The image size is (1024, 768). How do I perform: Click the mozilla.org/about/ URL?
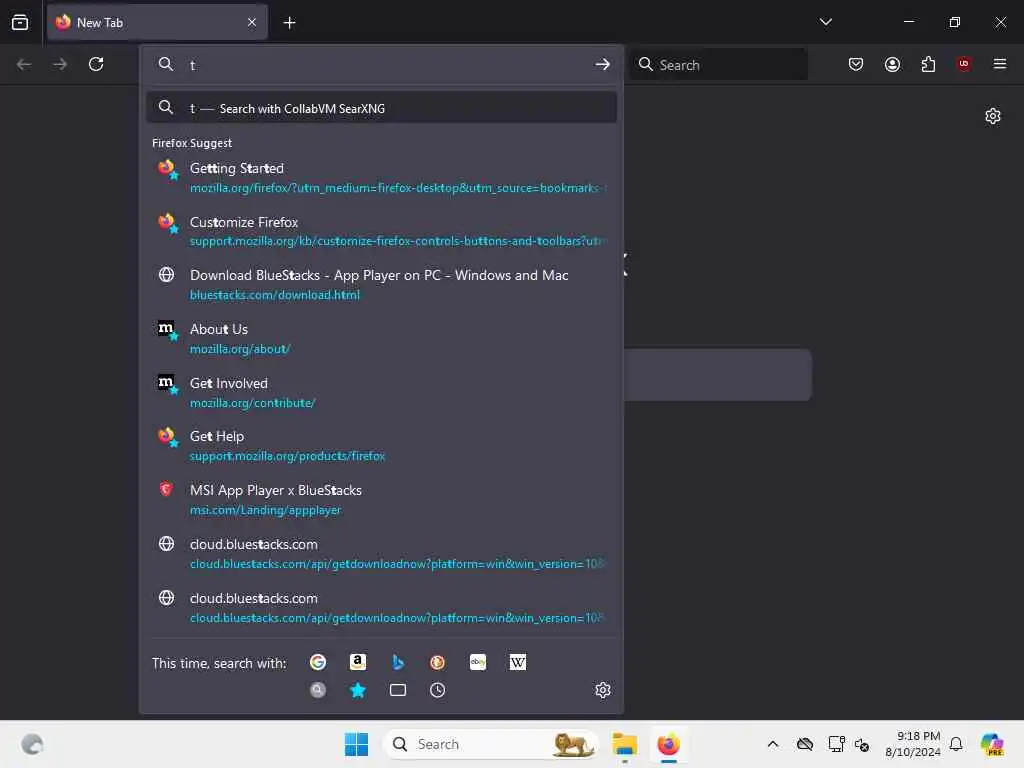click(240, 349)
